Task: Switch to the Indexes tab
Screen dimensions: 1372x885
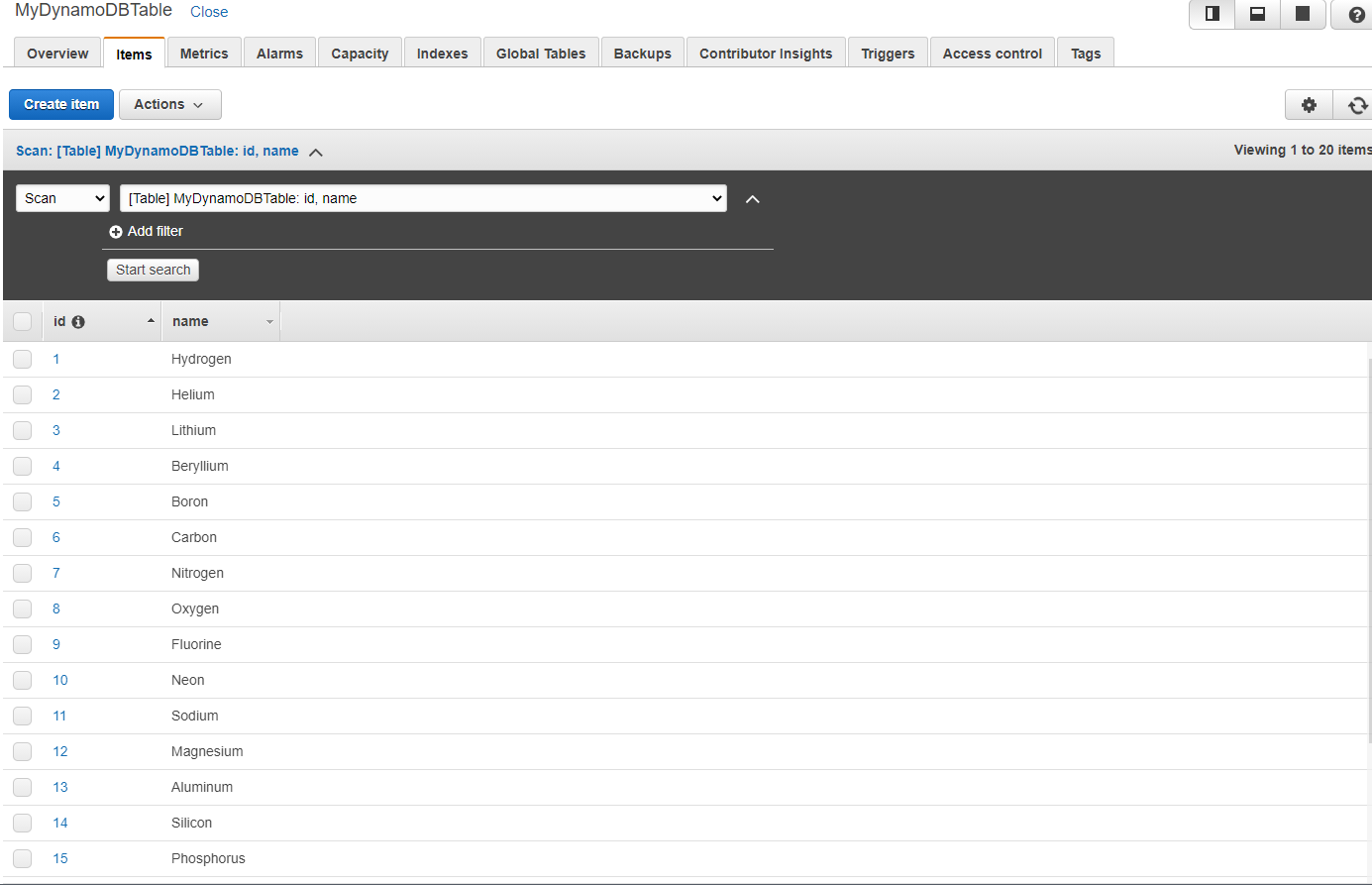Action: 442,54
